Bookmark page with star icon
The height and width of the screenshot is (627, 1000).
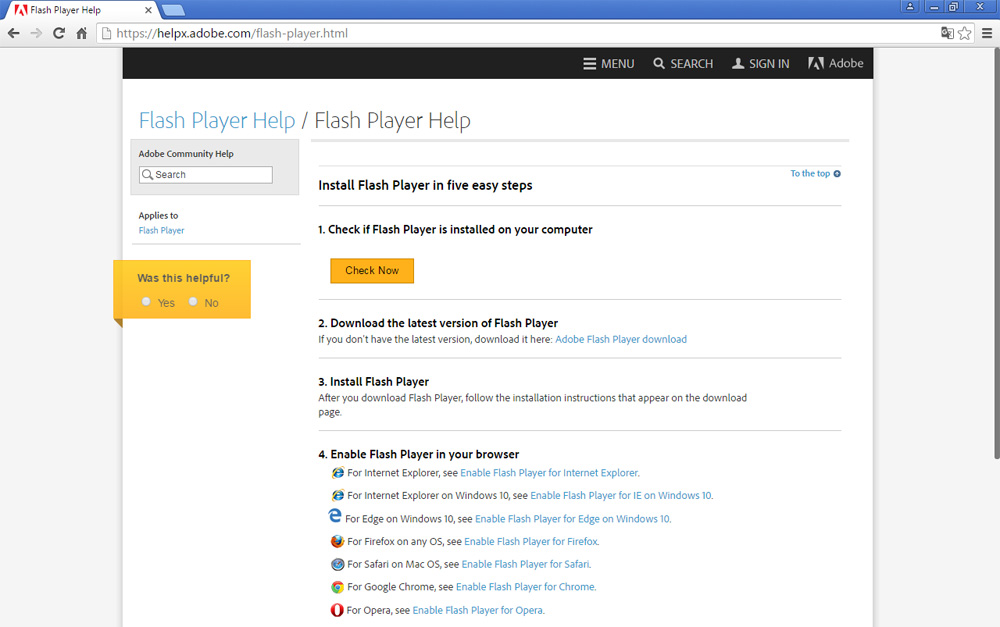tap(964, 33)
